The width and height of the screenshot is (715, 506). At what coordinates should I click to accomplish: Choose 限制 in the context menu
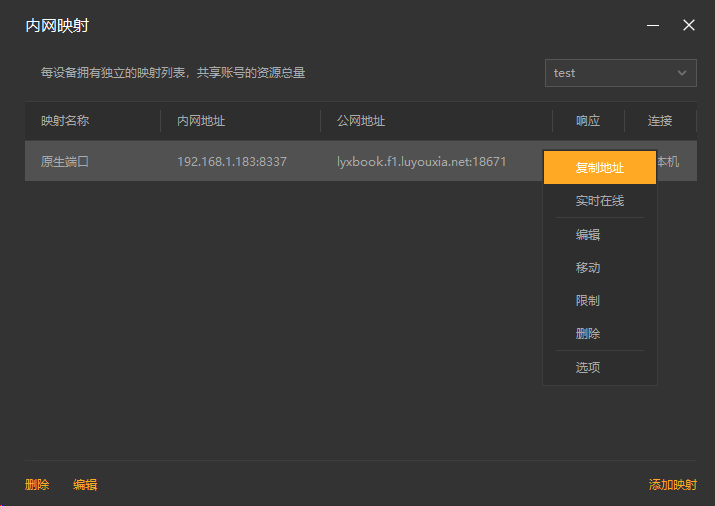coord(588,301)
